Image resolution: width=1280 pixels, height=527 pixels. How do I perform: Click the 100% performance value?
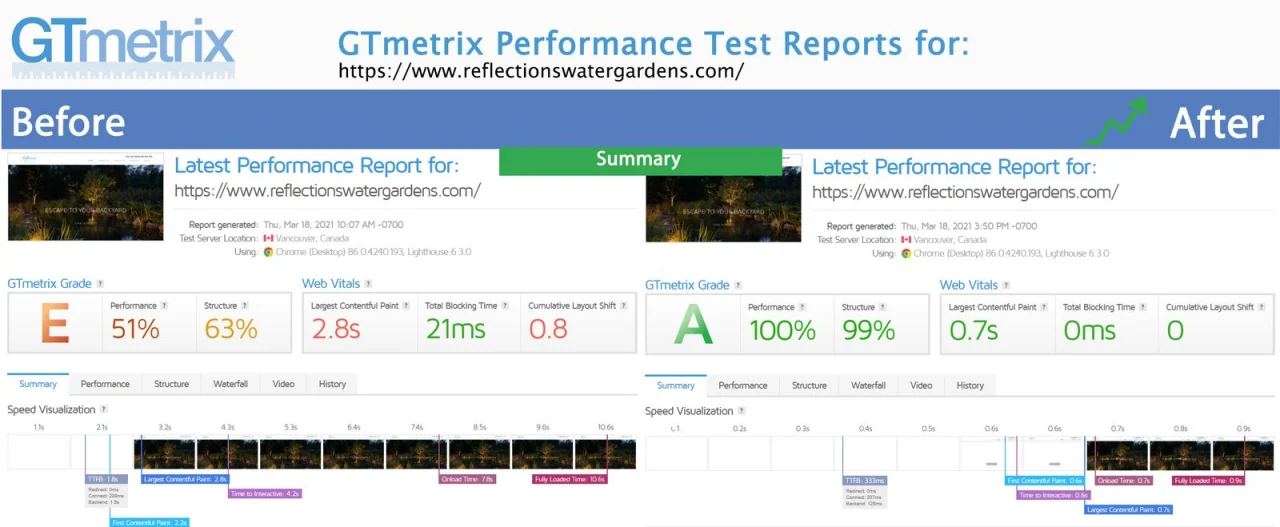(x=782, y=329)
